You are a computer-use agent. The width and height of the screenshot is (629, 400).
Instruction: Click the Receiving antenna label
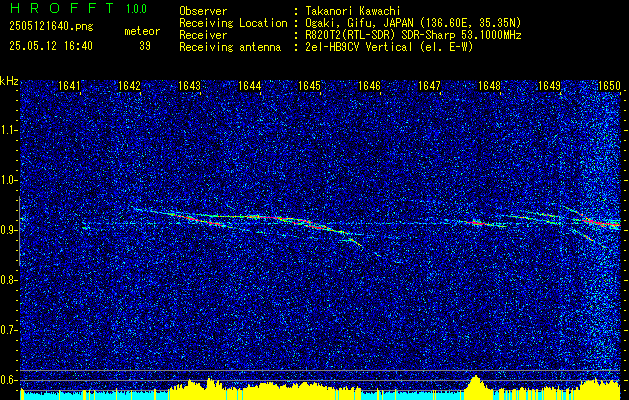(x=230, y=47)
